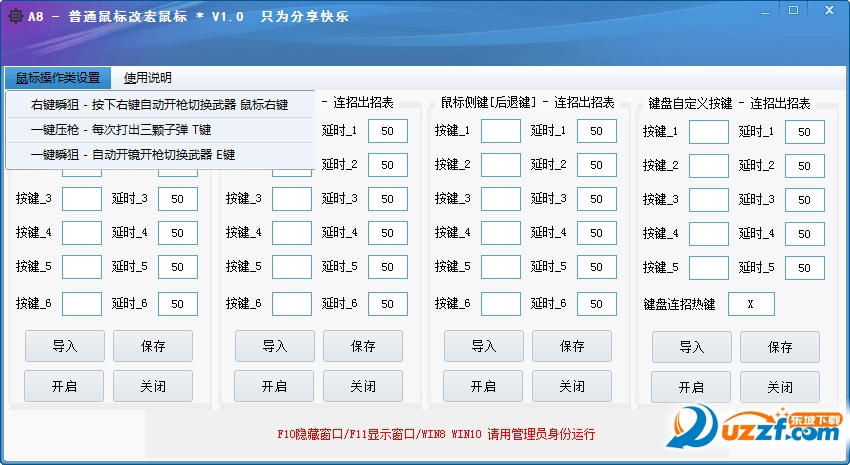Click 导入 button in the second column

274,346
